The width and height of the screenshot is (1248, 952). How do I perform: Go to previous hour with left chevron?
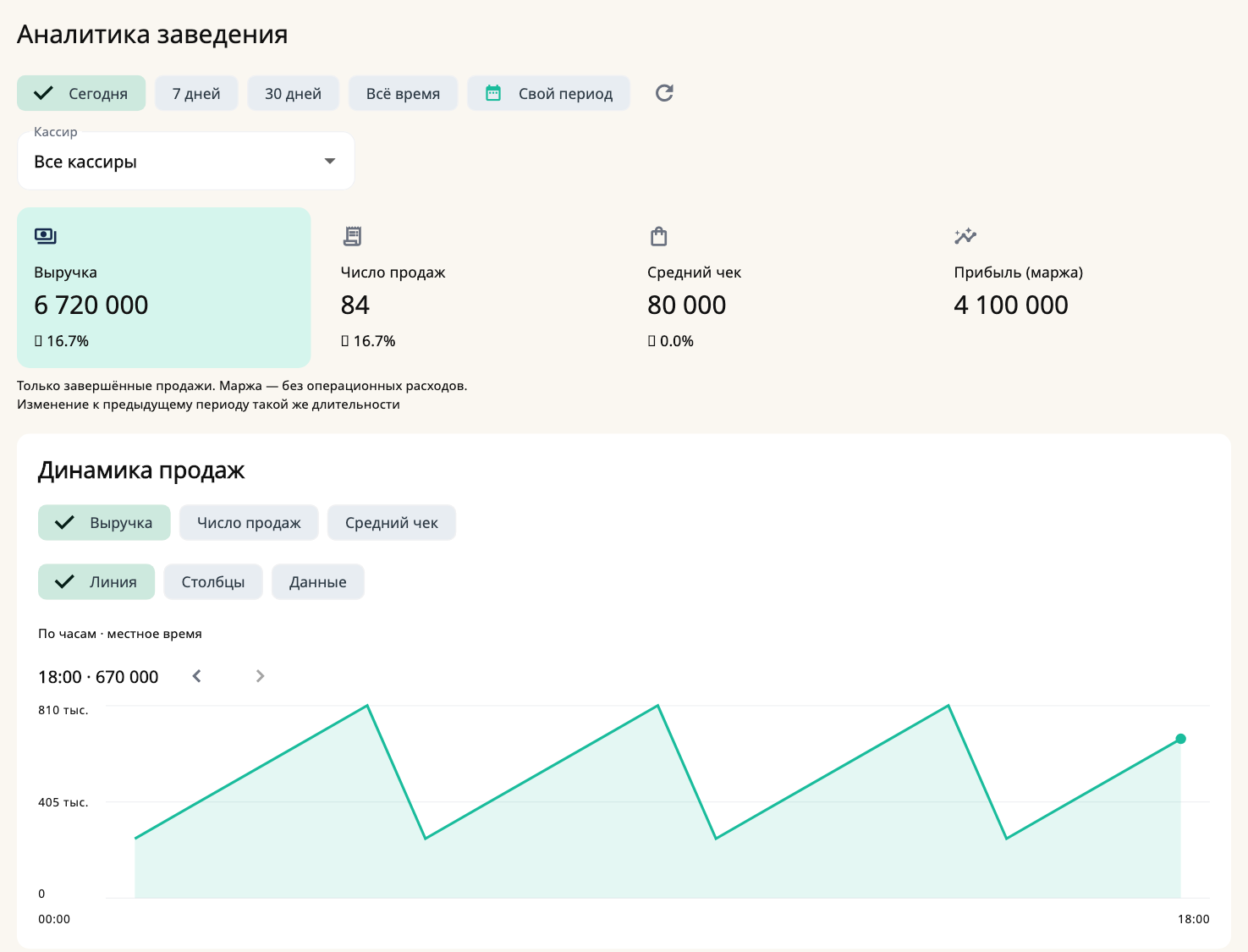click(x=196, y=676)
